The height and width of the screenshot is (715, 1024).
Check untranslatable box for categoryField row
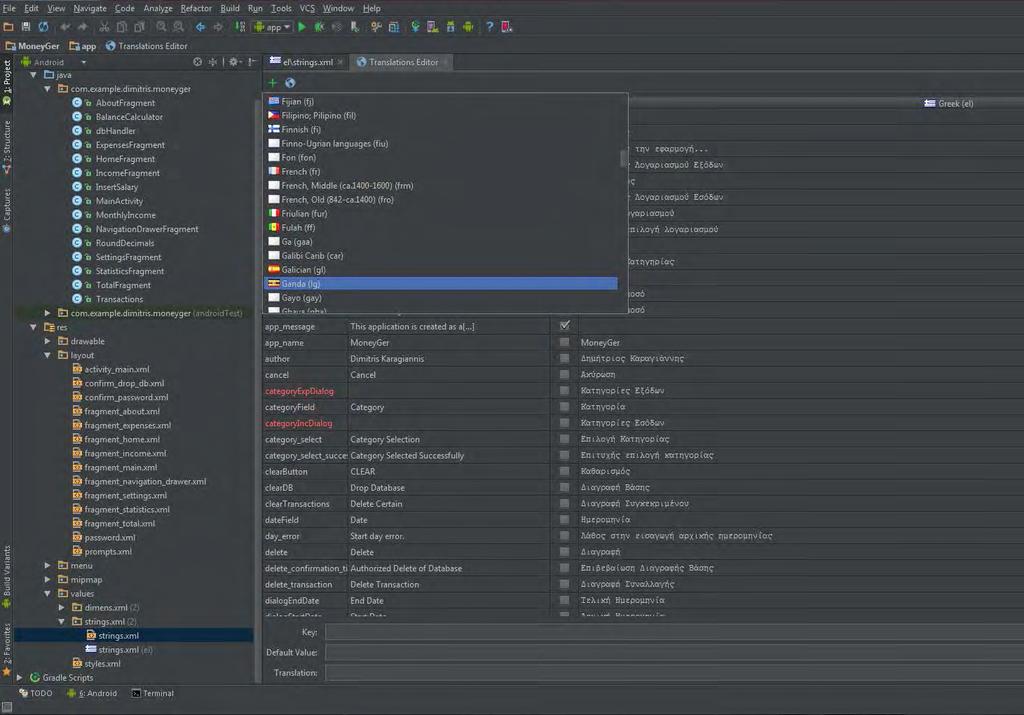pyautogui.click(x=564, y=406)
